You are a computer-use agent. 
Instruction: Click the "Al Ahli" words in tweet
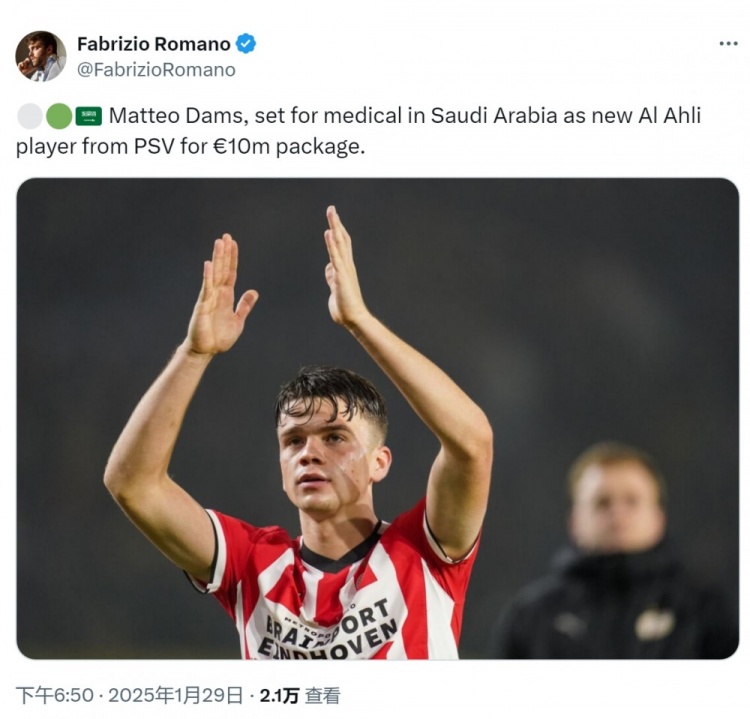[670, 116]
